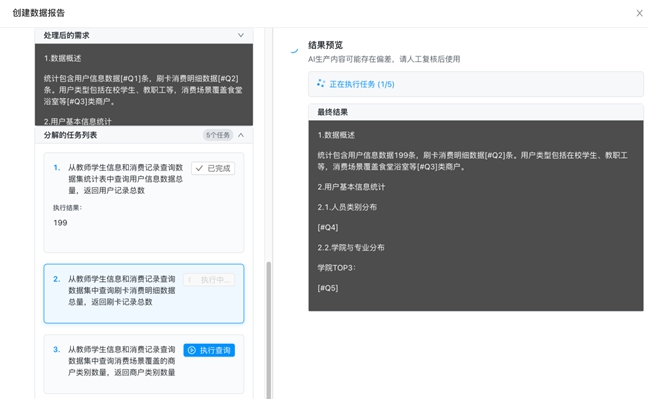
Task: Click 学院TOP3: line in result
Action: pos(336,268)
